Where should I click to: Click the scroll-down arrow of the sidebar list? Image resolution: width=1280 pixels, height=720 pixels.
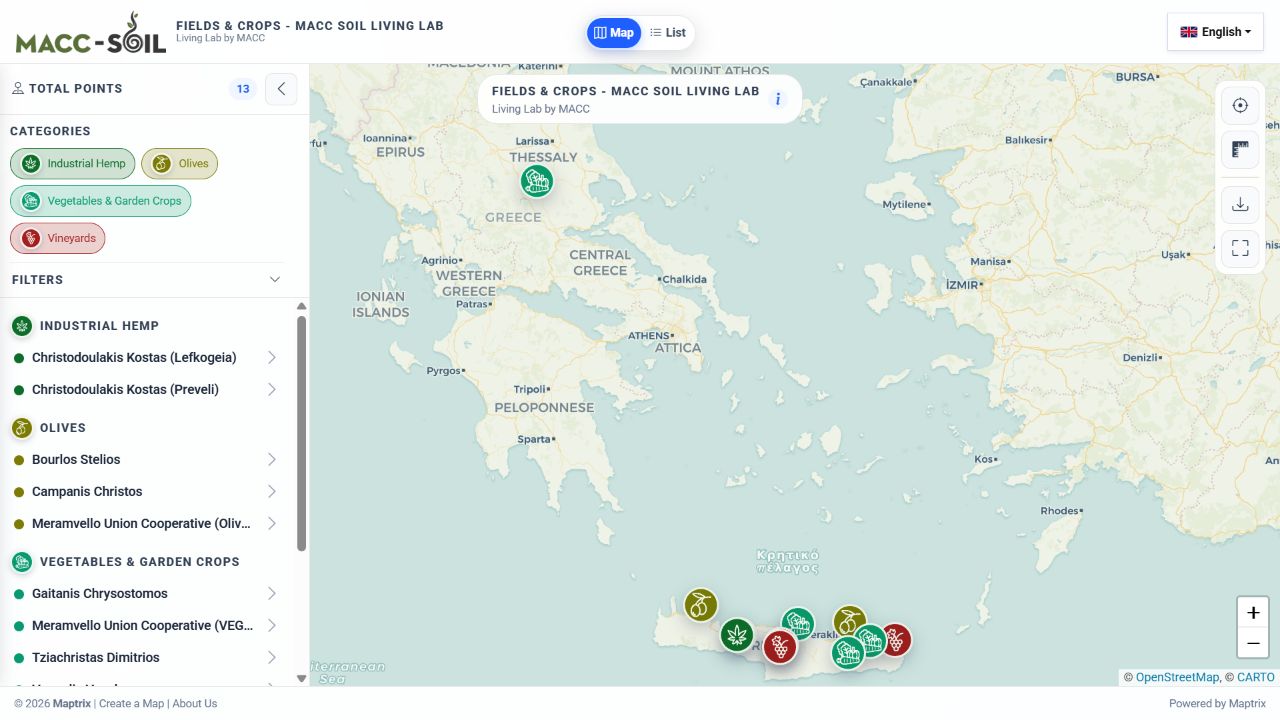[301, 679]
